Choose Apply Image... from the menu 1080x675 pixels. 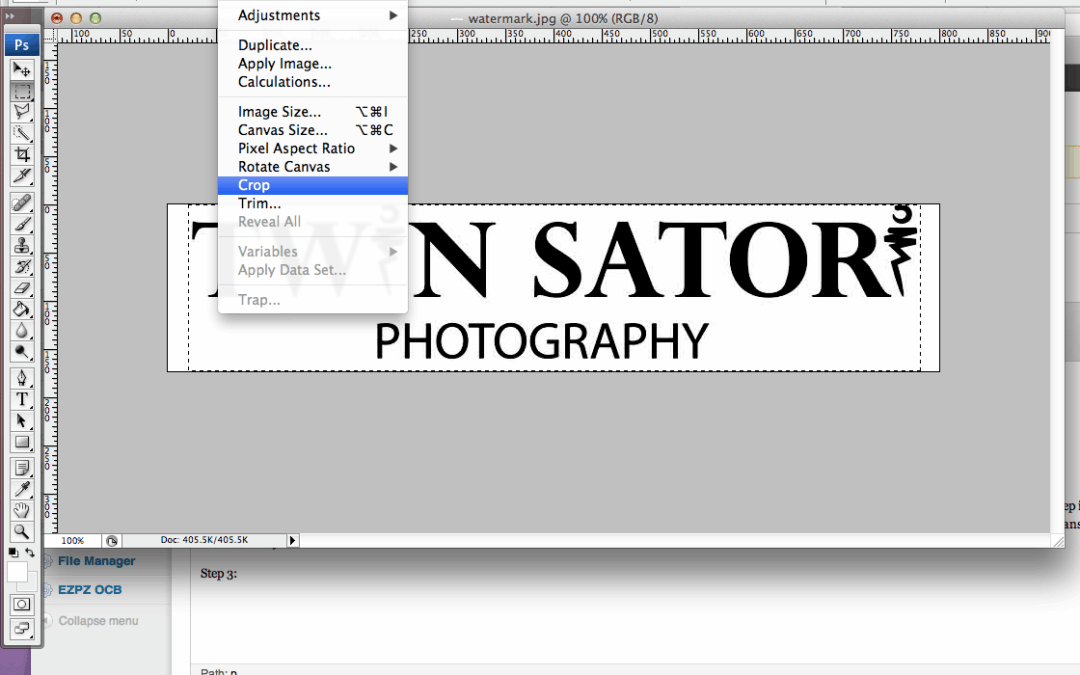click(x=313, y=63)
